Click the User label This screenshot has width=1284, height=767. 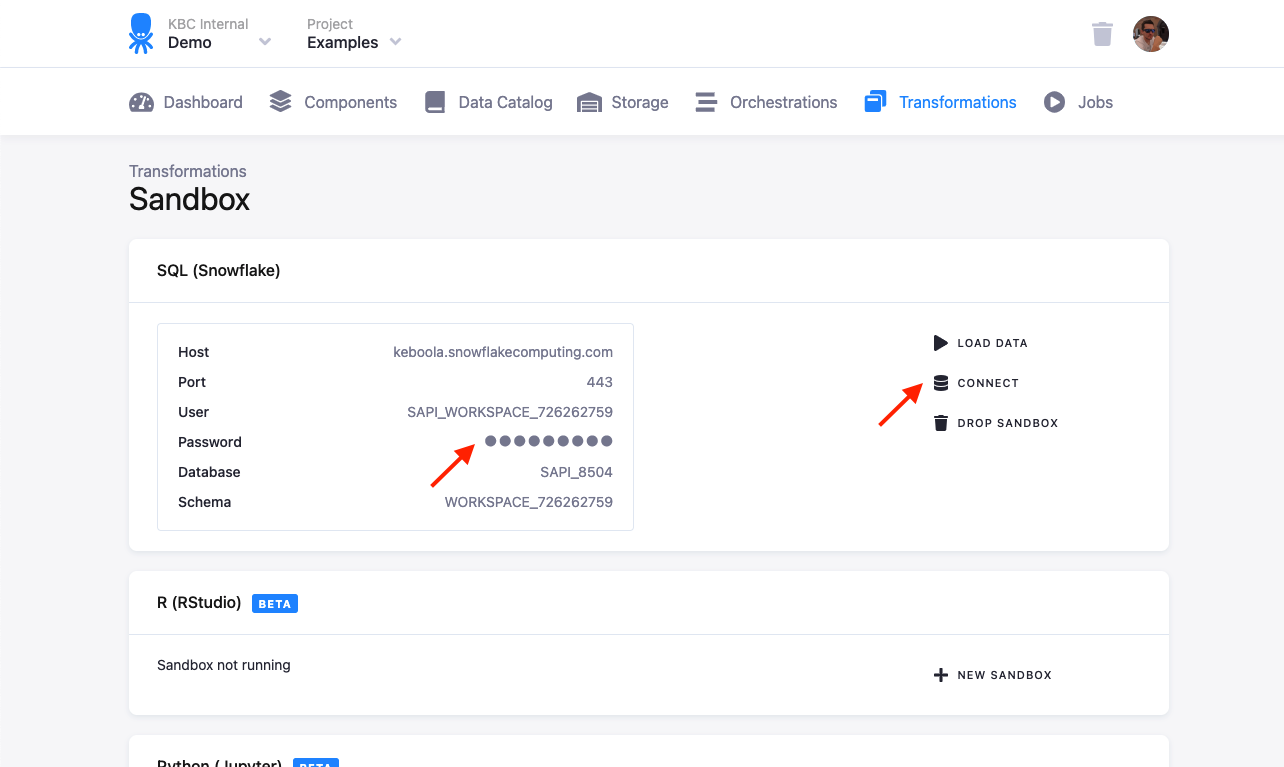pos(194,412)
